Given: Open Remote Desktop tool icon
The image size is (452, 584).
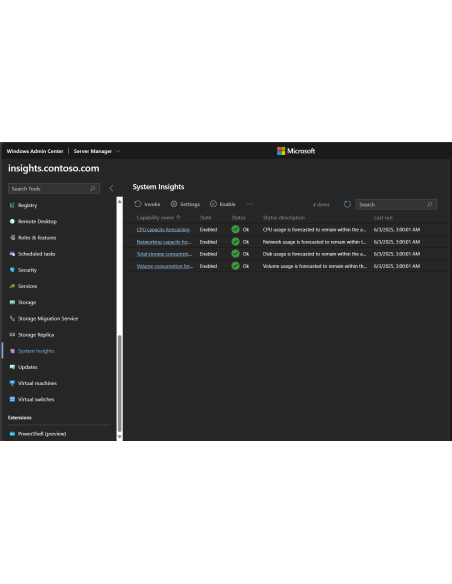Looking at the screenshot, I should point(12,221).
